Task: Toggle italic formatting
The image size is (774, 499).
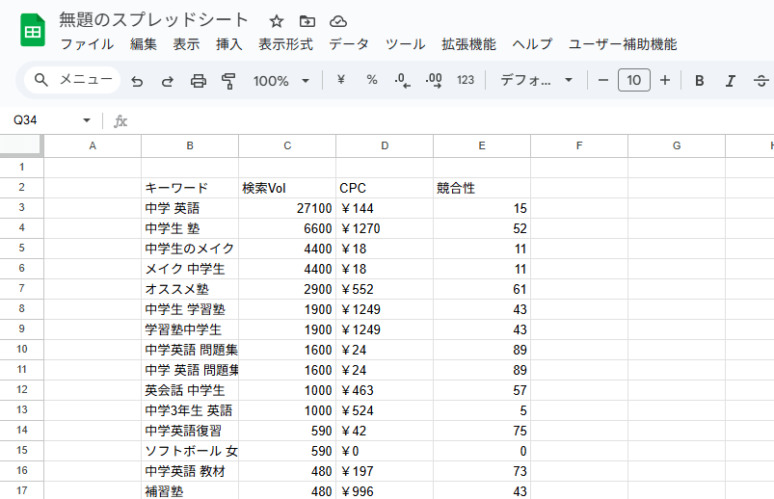Action: 730,80
